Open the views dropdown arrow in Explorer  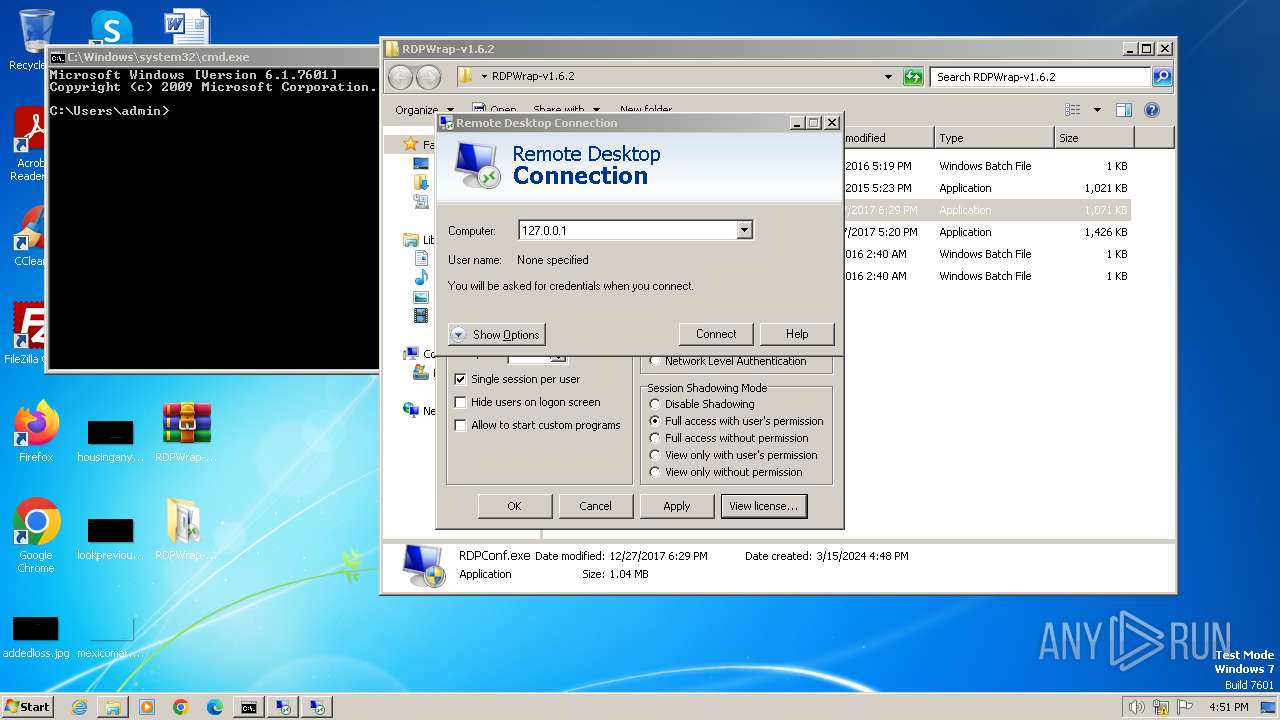(x=1097, y=110)
